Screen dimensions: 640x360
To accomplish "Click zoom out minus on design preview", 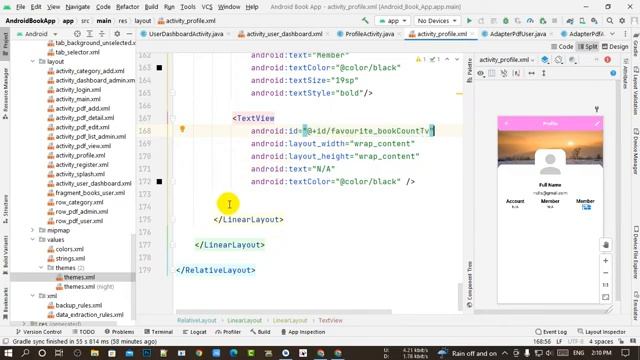I will [x=606, y=273].
